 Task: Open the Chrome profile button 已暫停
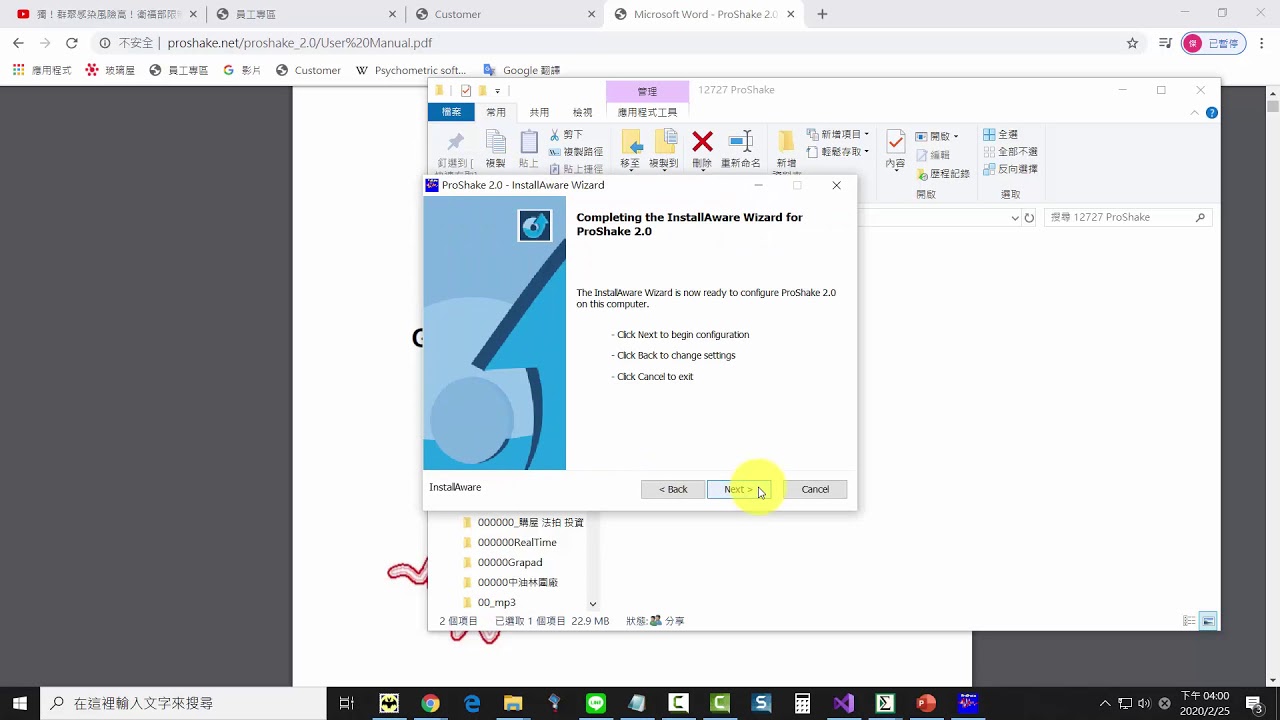point(1214,43)
